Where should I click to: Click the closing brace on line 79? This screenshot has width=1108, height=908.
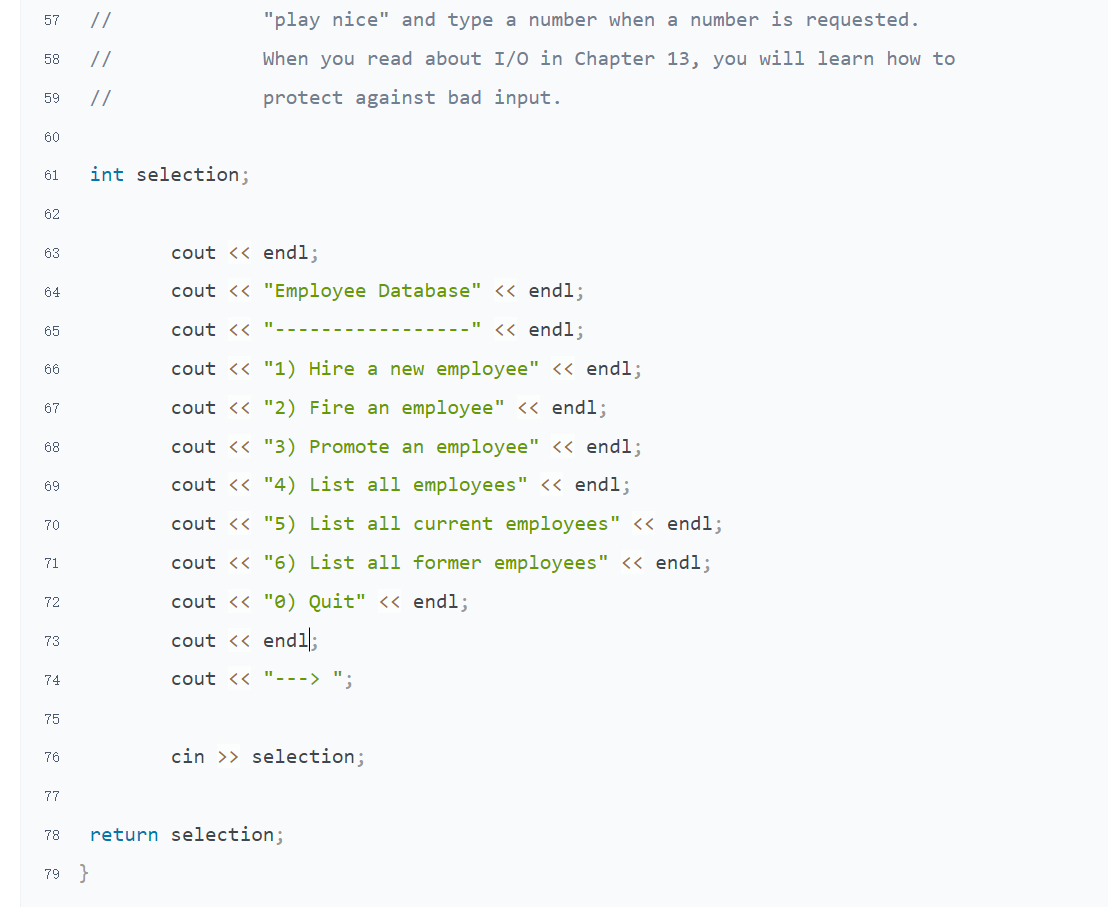point(84,873)
